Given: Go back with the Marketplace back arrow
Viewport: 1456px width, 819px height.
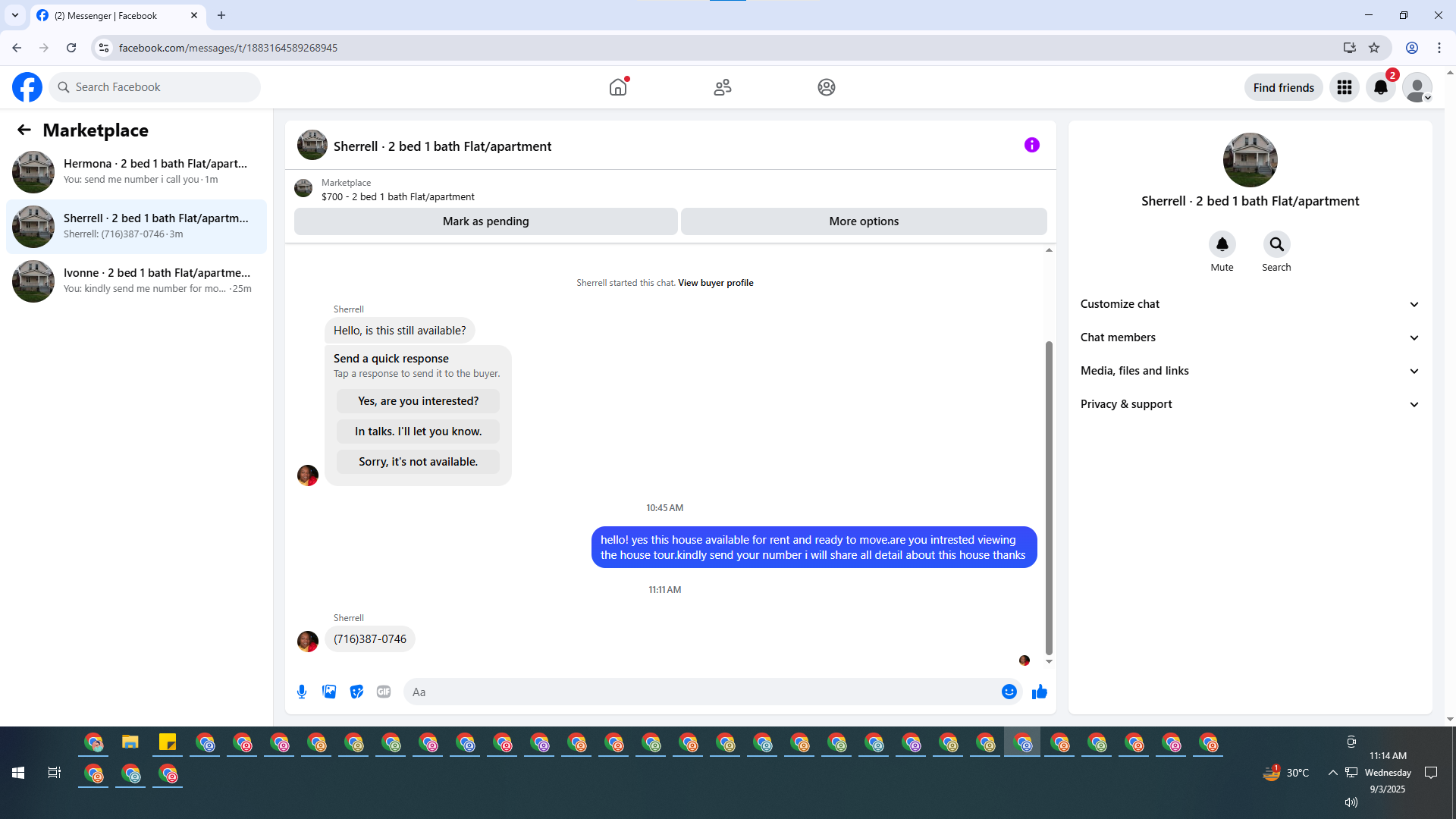Looking at the screenshot, I should click(x=24, y=130).
